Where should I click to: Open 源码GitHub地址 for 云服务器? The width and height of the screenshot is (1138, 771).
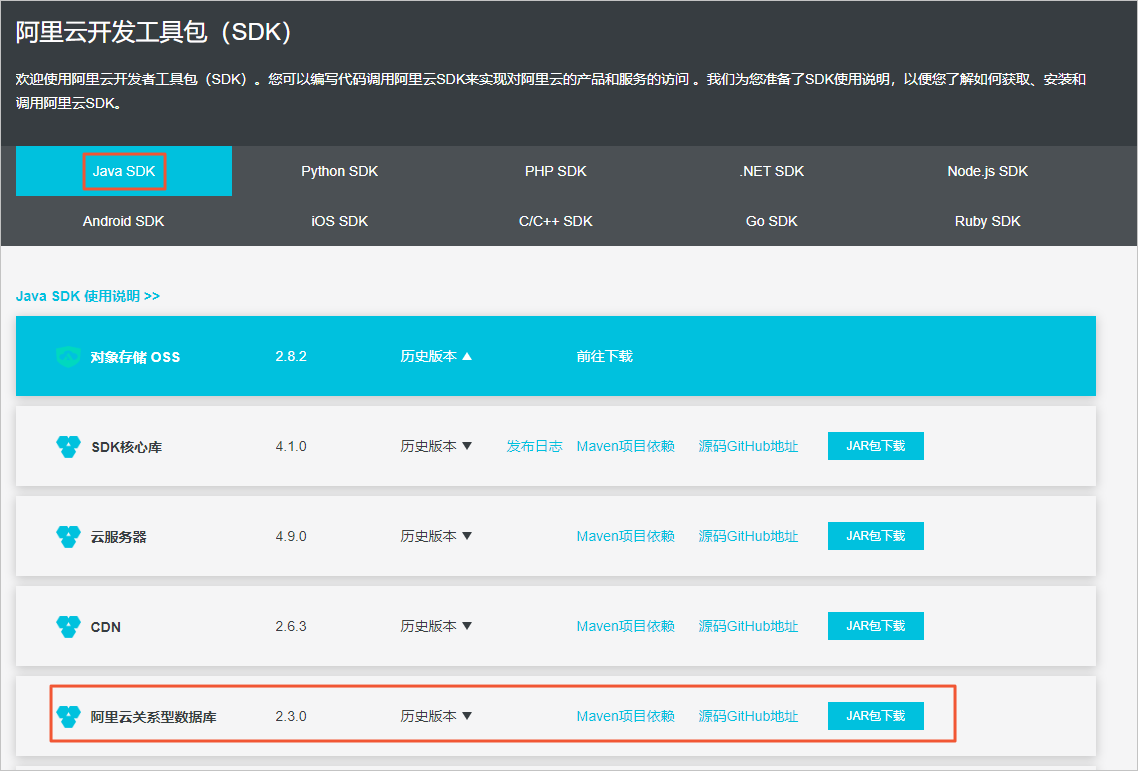pos(748,537)
